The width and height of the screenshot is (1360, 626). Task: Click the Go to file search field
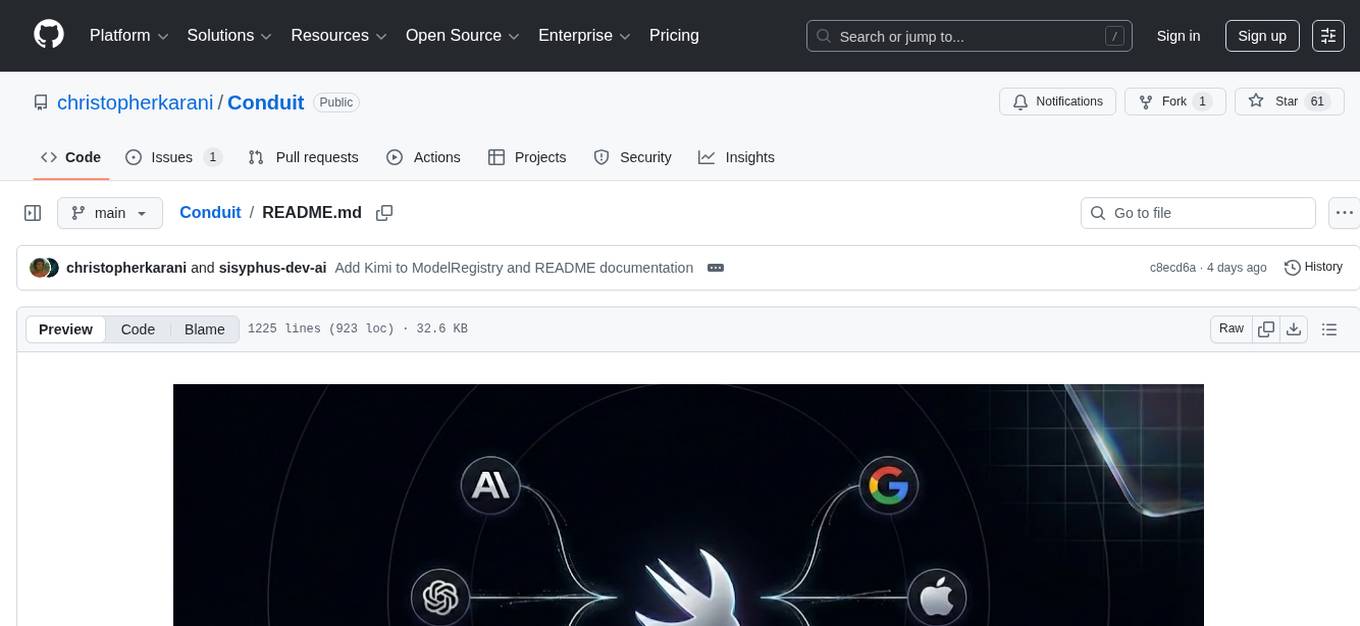[x=1198, y=213]
